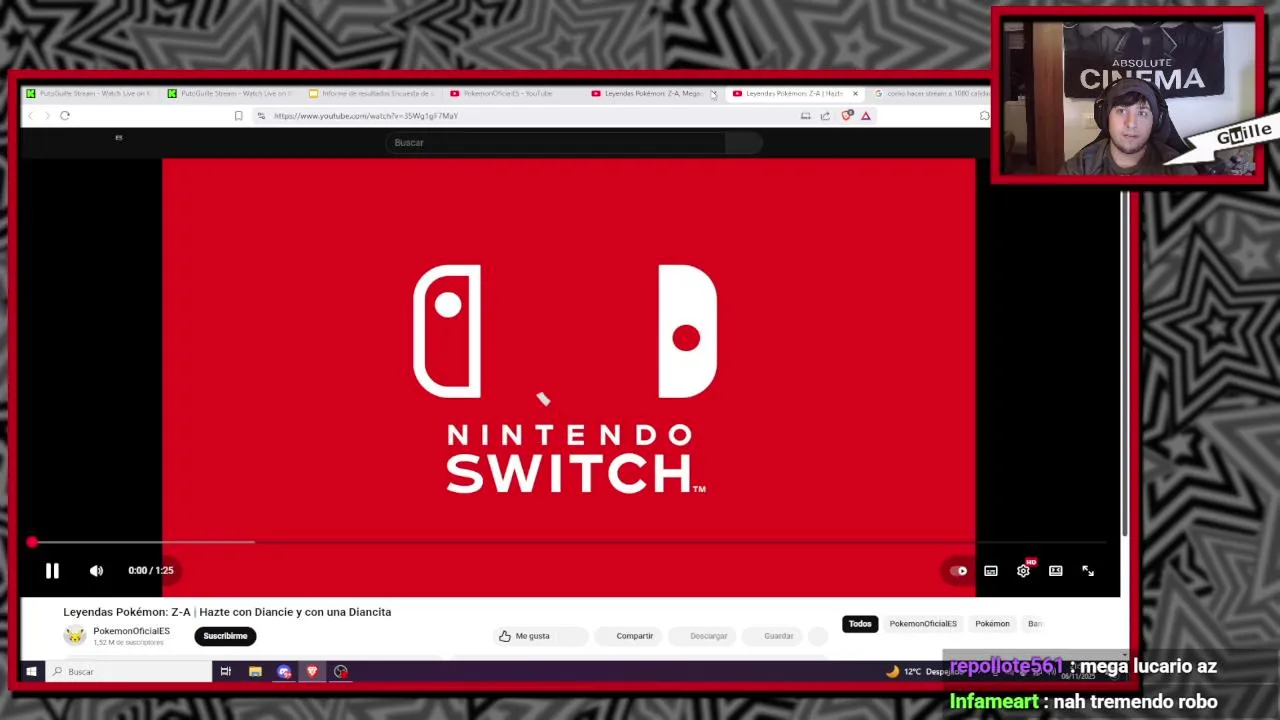1280x720 pixels.
Task: Switch to theater mode view
Action: click(x=1055, y=571)
